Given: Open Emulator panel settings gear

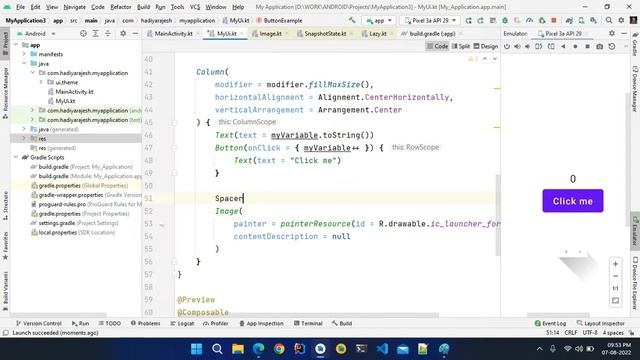Looking at the screenshot, I should click(612, 33).
